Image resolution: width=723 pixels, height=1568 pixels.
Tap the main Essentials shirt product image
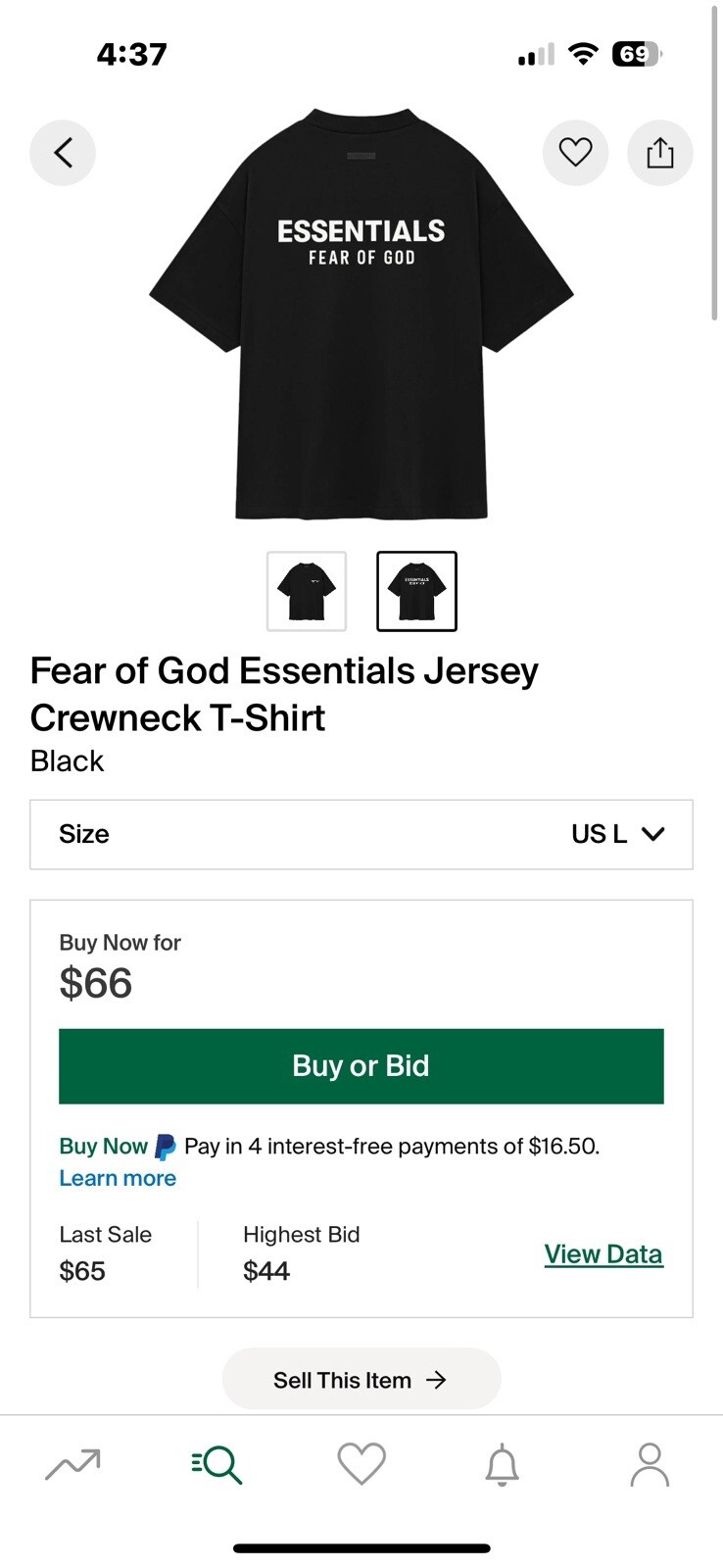[x=361, y=314]
